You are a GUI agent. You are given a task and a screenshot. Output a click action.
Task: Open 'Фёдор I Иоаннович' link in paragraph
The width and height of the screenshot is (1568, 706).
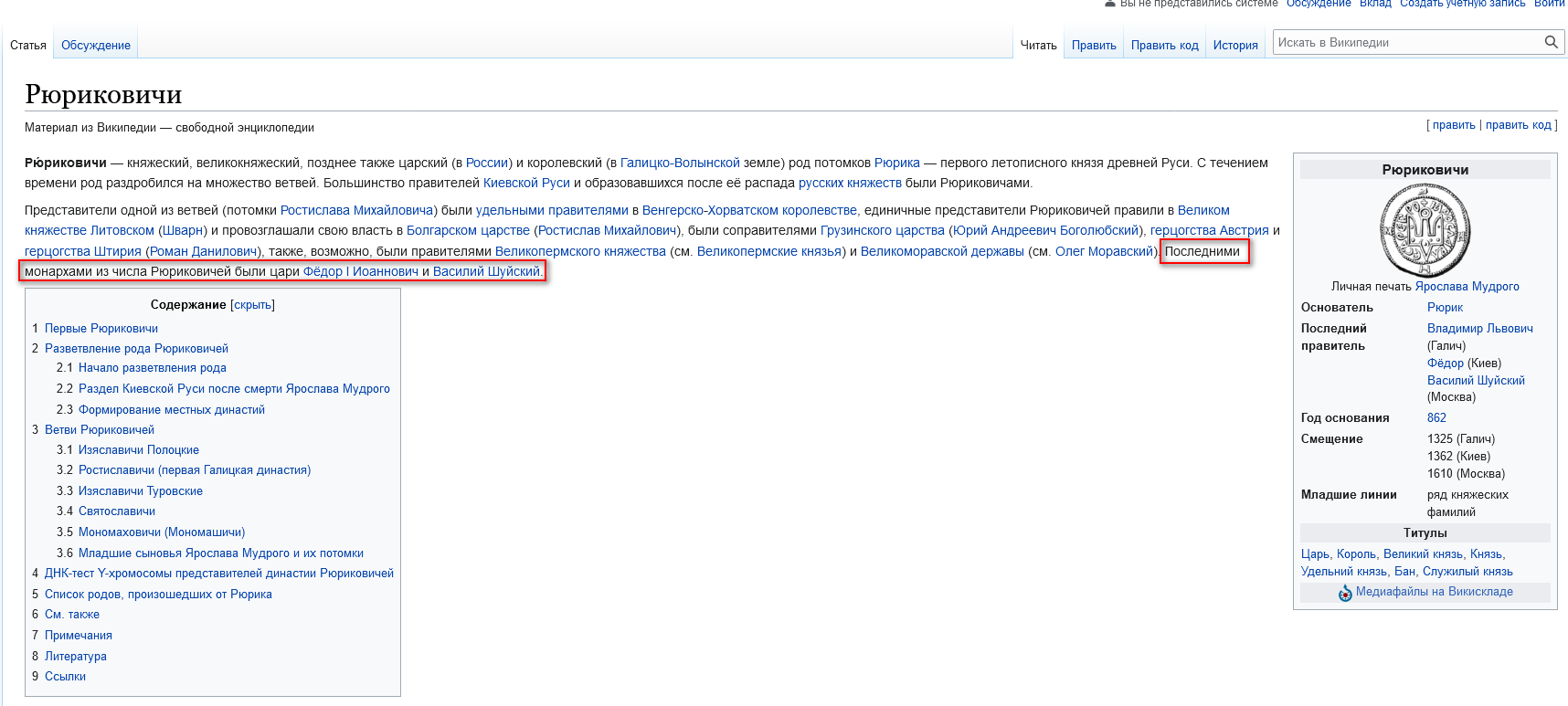pos(361,271)
